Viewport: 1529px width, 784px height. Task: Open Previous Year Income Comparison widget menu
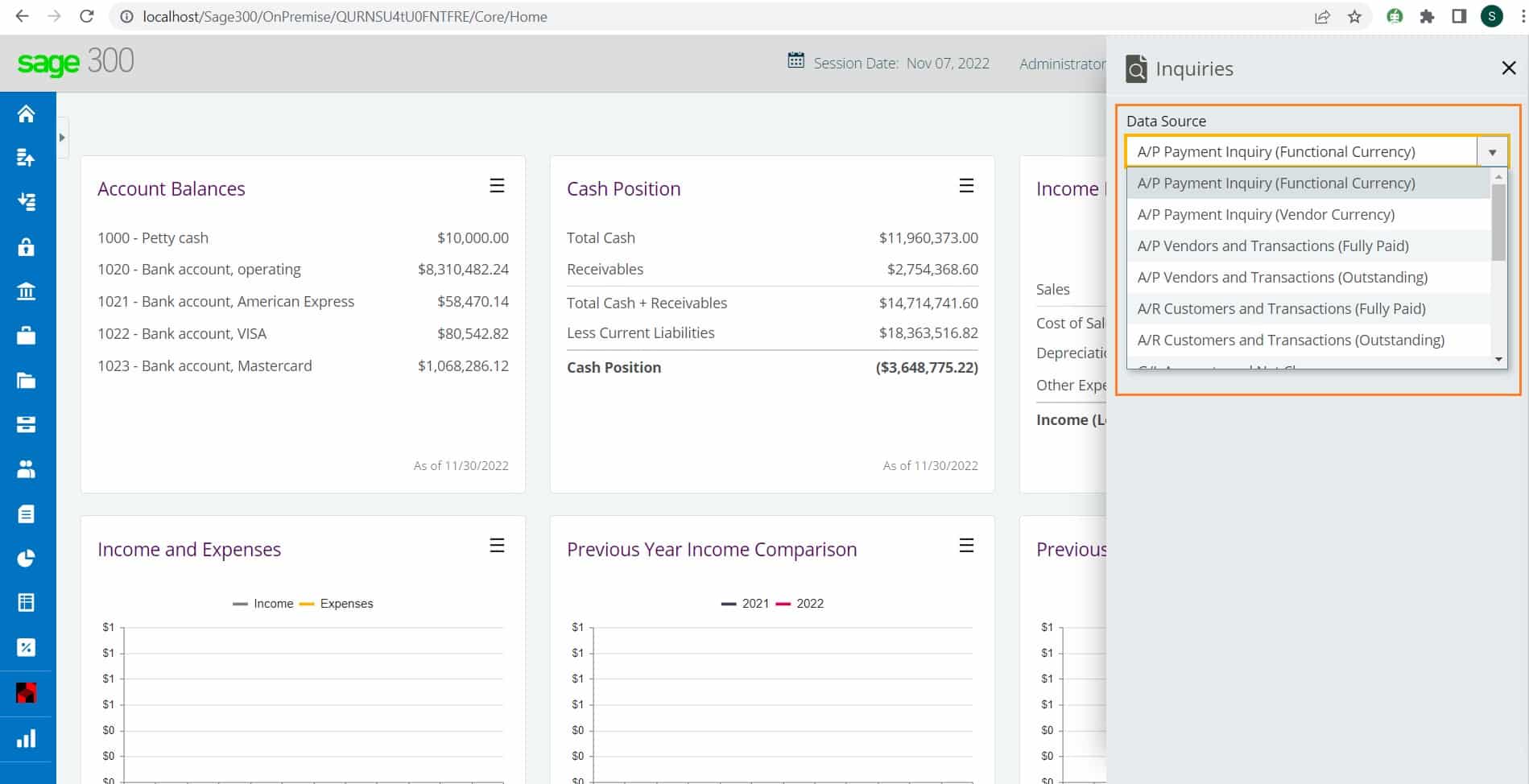[966, 546]
